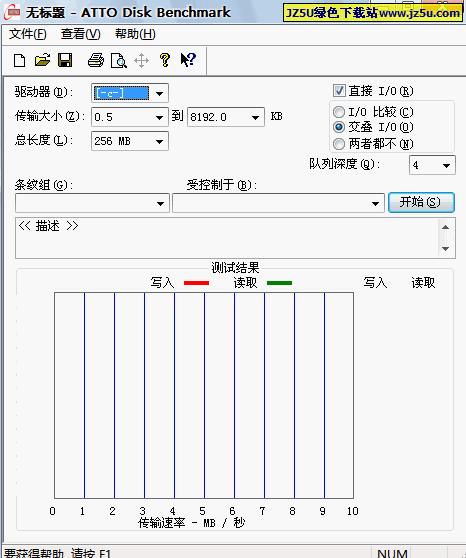Click the New document toolbar icon
The height and width of the screenshot is (558, 466).
click(20, 60)
